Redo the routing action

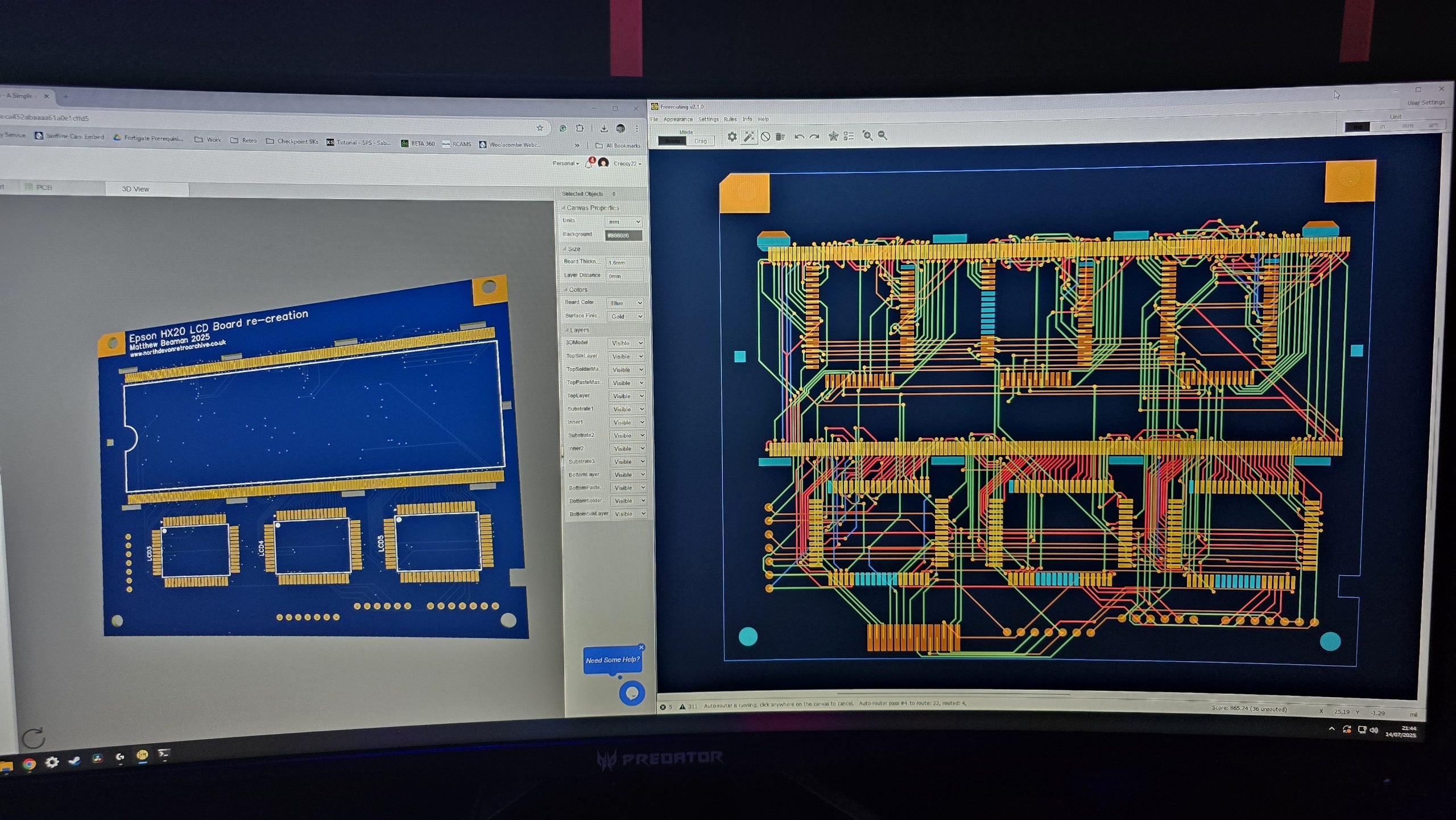coord(815,137)
